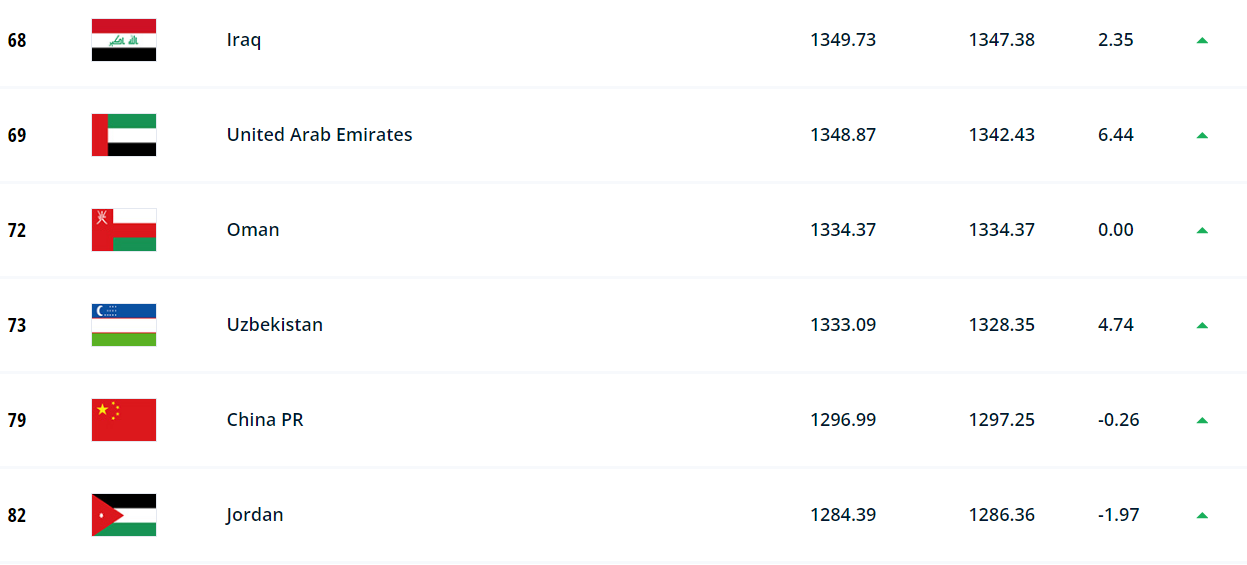
Task: Open the United Arab Emirates team link
Action: (319, 135)
